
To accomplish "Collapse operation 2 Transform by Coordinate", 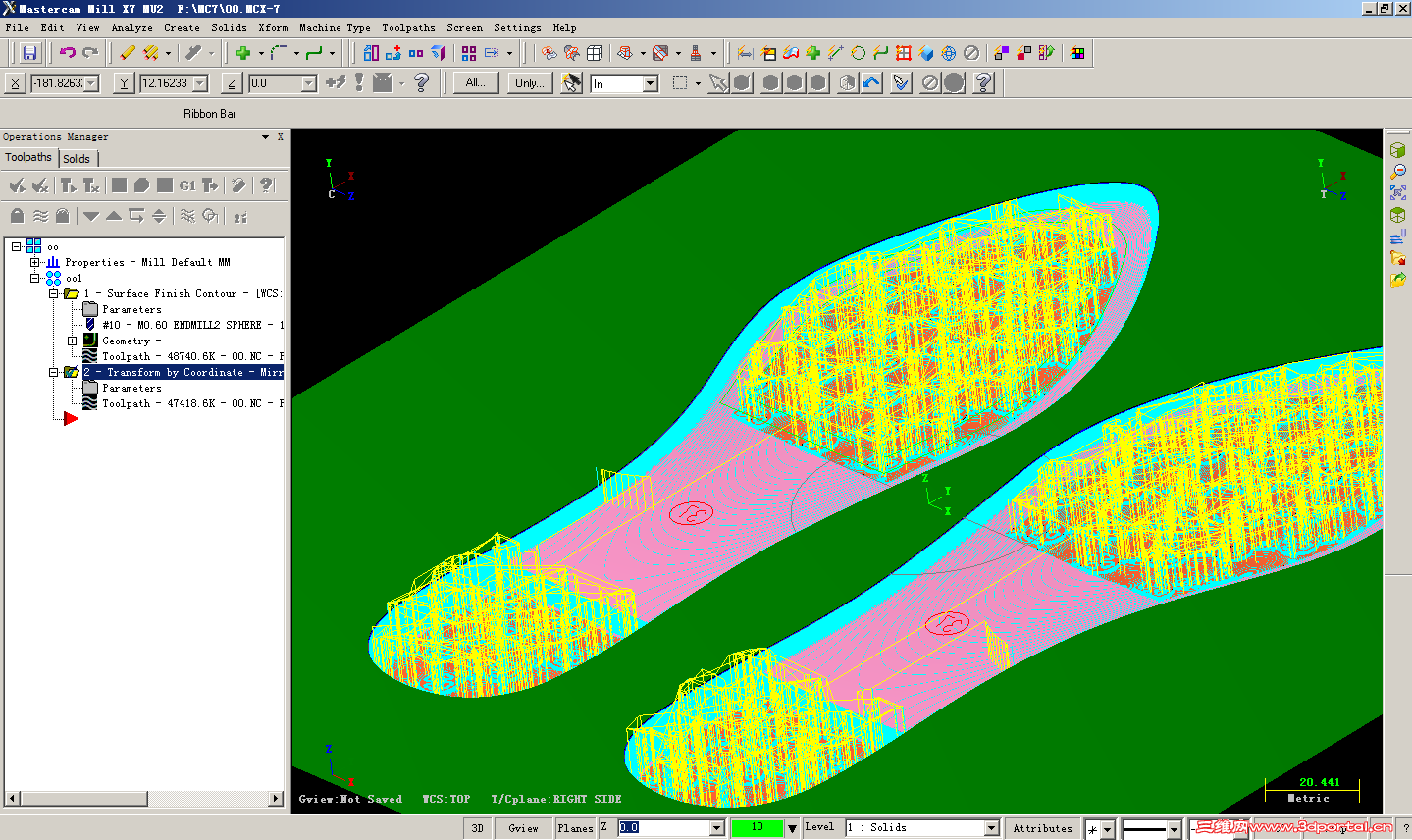I will 54,372.
